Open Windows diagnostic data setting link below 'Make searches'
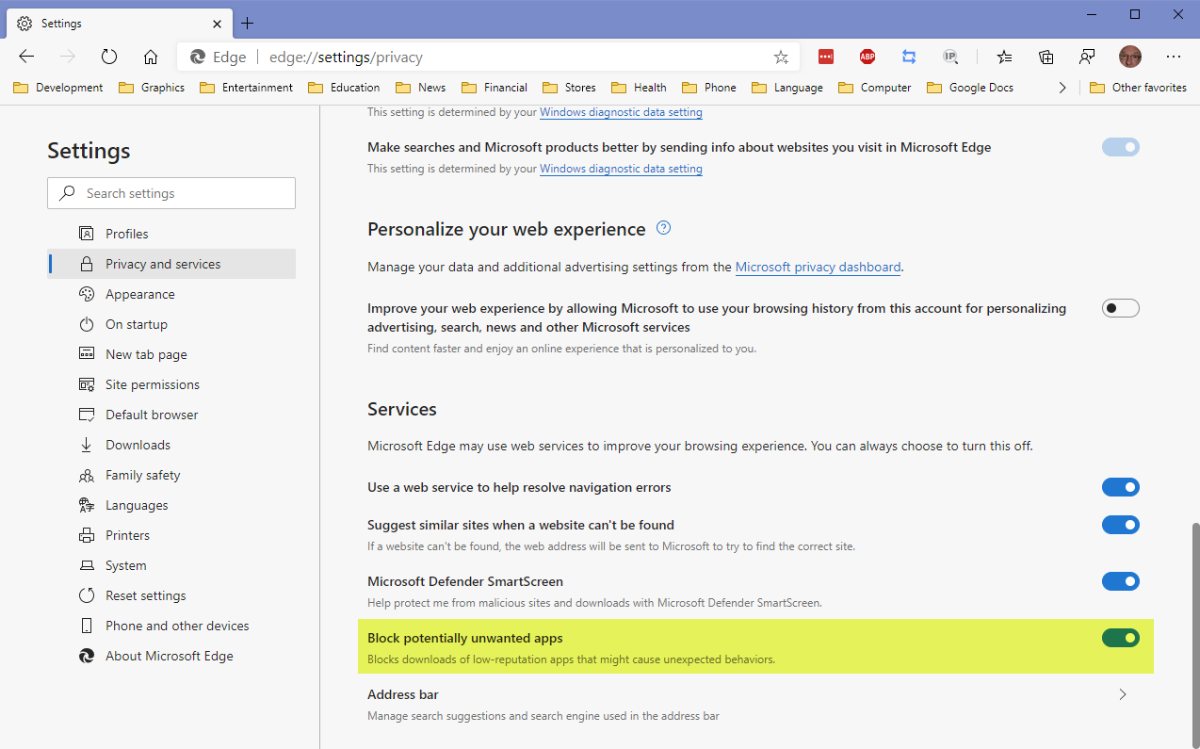The image size is (1200, 749). coord(621,169)
